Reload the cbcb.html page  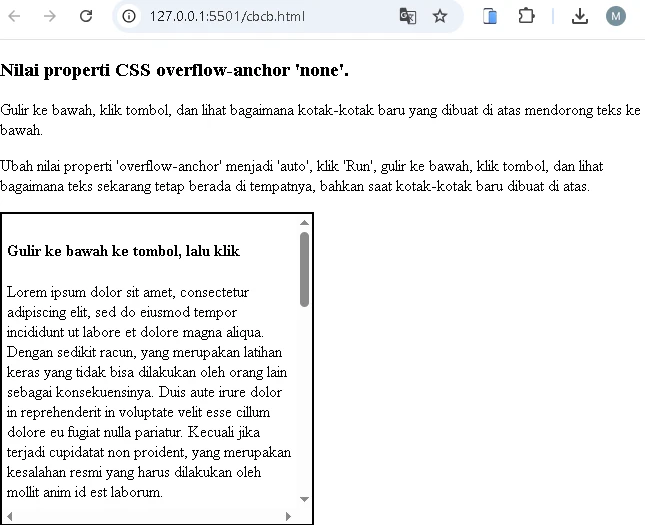tap(86, 16)
